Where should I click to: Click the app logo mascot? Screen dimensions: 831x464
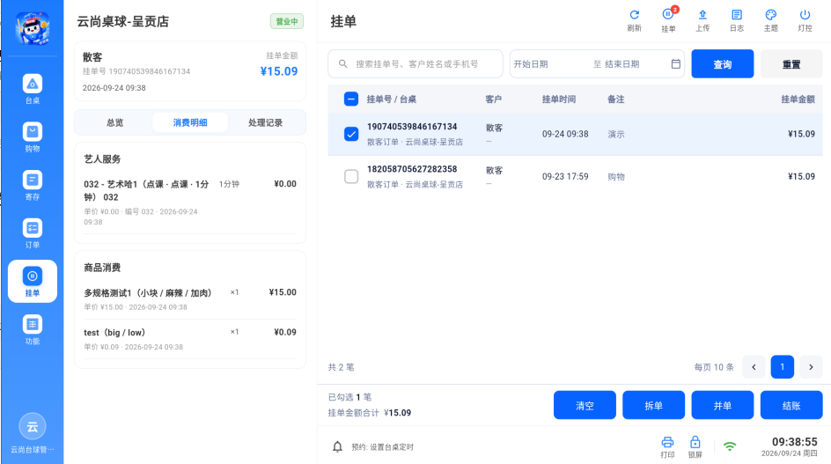(32, 28)
